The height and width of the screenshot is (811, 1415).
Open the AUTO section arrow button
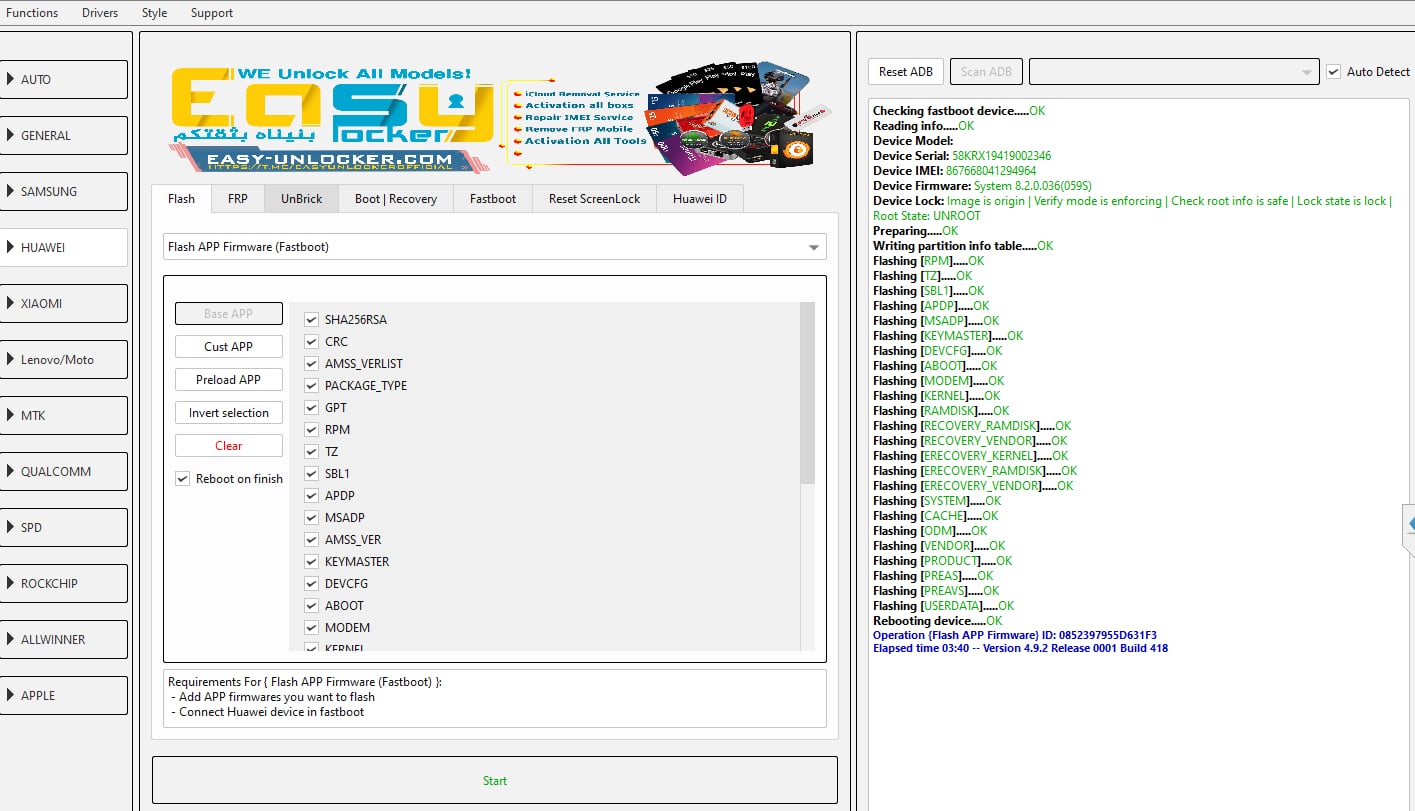point(64,79)
